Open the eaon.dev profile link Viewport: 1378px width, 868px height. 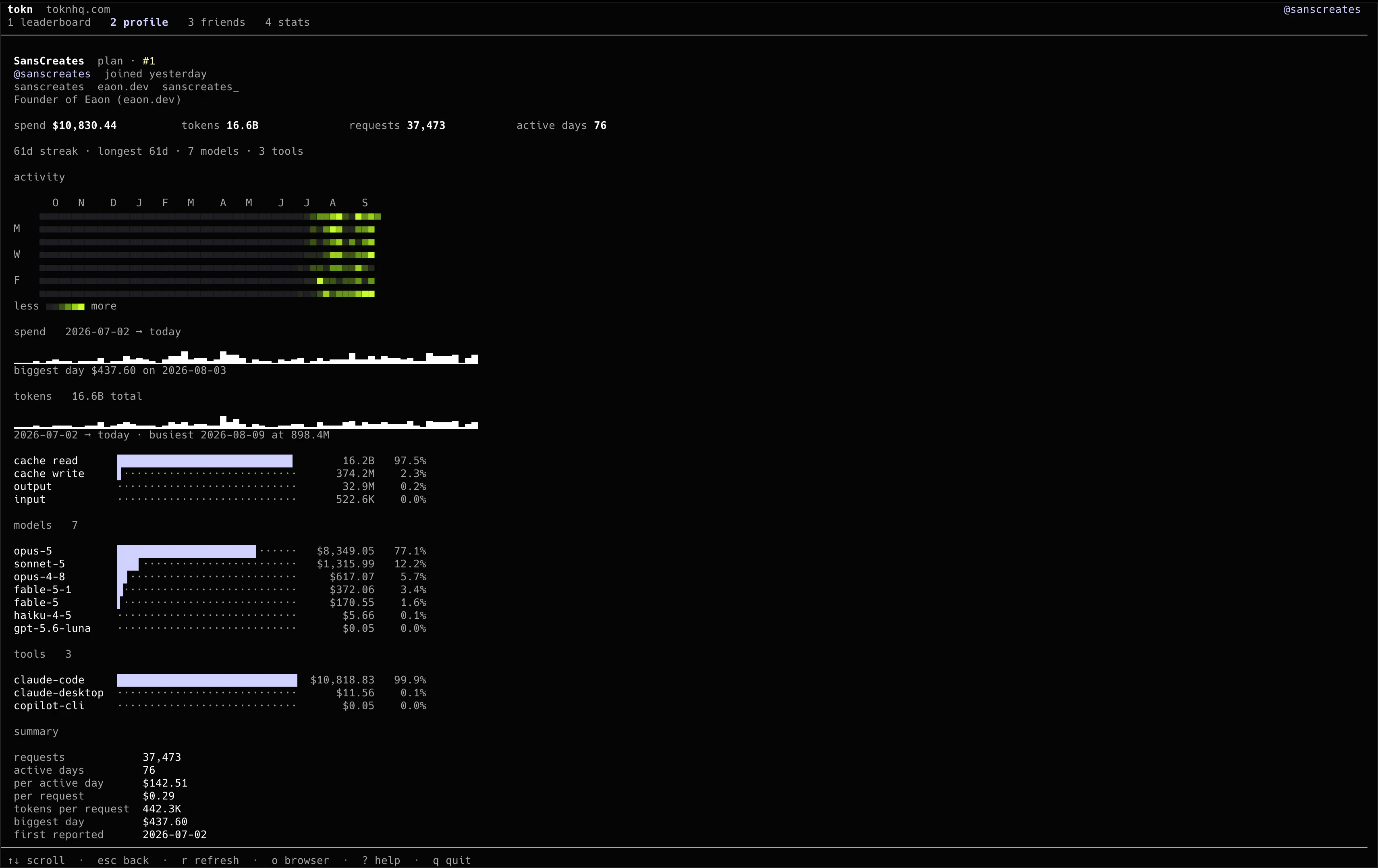click(123, 87)
